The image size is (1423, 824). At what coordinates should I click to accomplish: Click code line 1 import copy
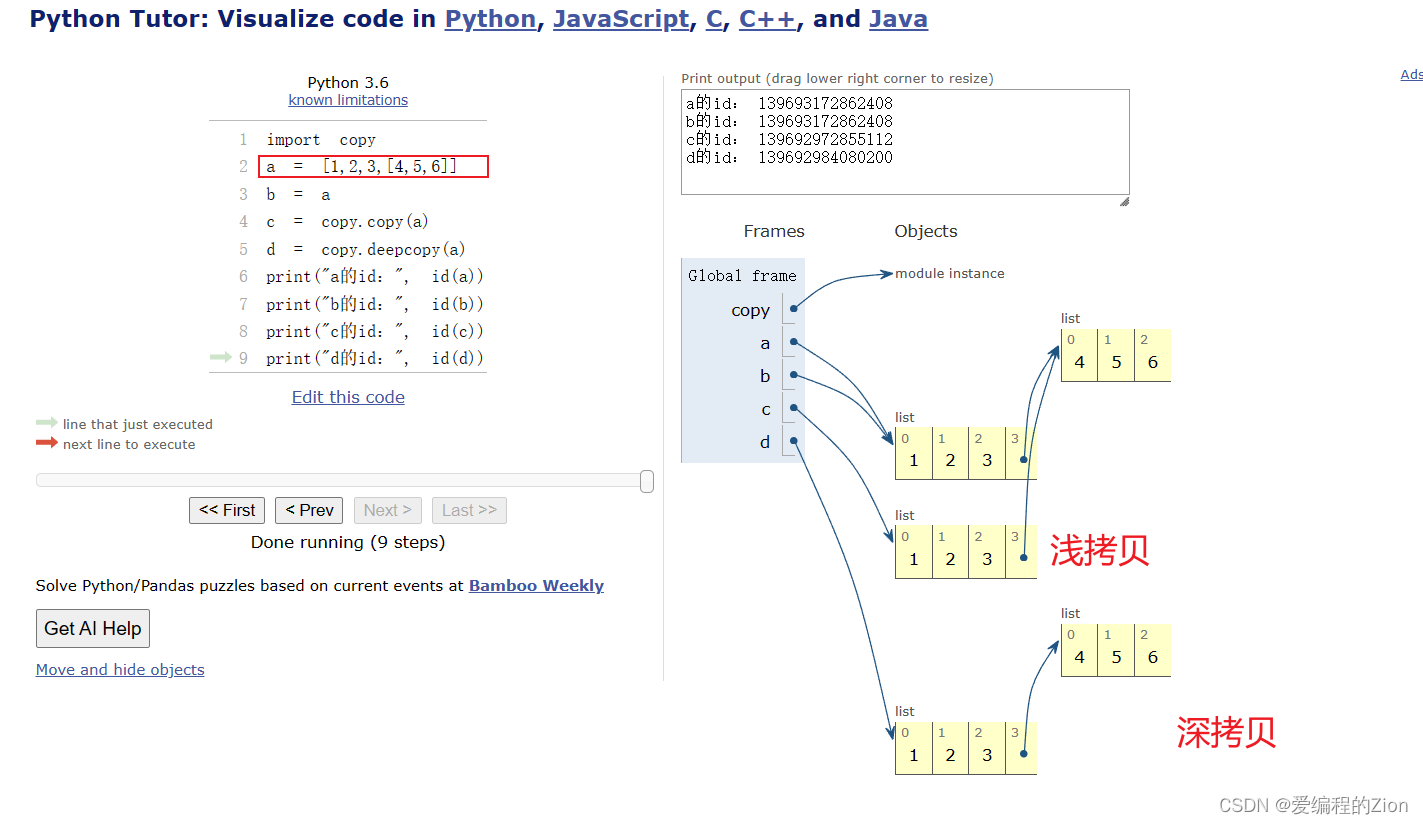point(321,140)
